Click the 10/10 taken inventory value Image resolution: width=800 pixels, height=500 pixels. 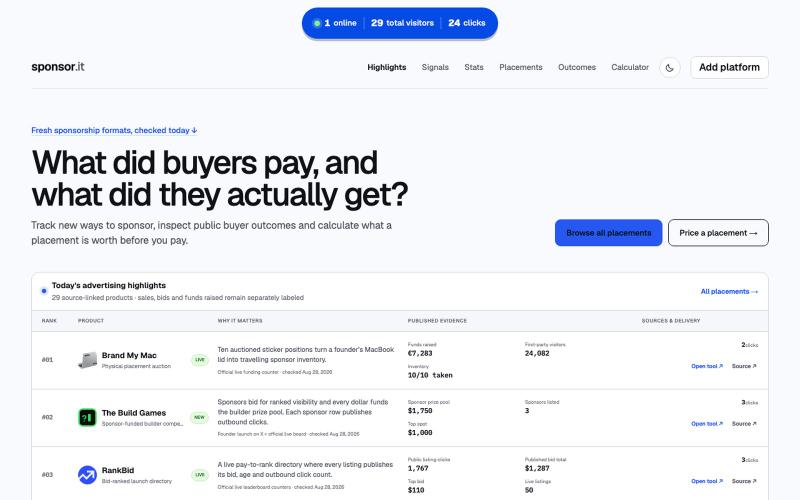click(430, 375)
